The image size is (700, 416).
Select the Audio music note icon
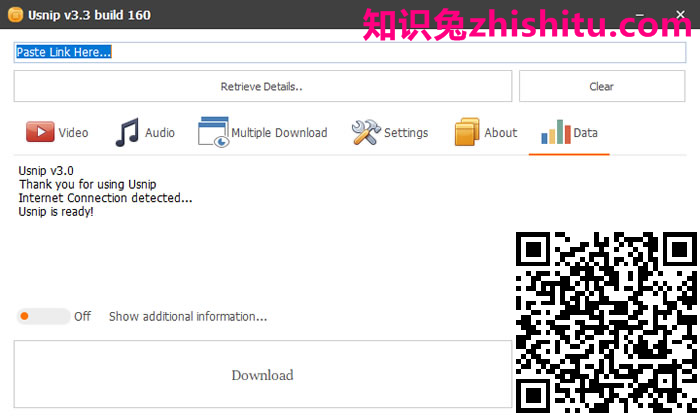127,133
